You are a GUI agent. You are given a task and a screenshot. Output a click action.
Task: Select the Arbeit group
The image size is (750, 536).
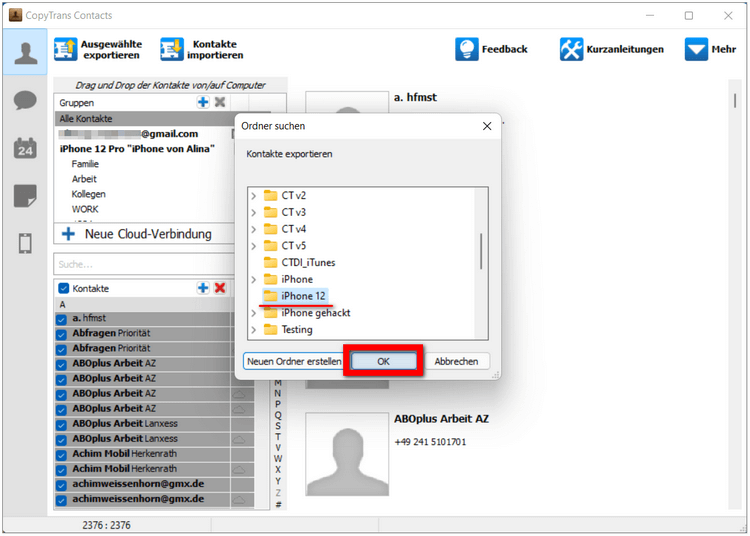84,179
